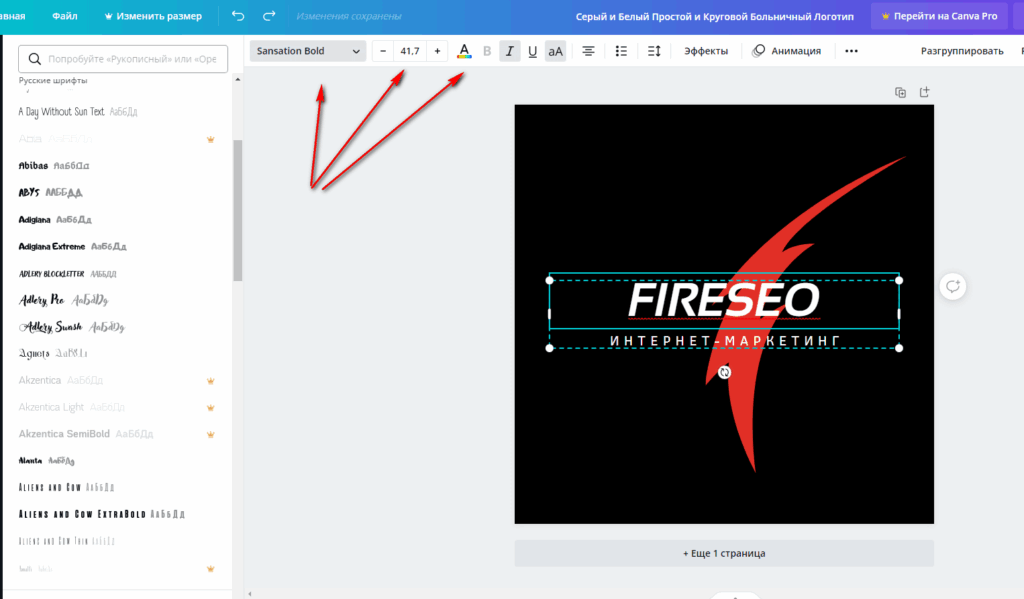
Task: Toggle italic text formatting
Action: point(510,51)
